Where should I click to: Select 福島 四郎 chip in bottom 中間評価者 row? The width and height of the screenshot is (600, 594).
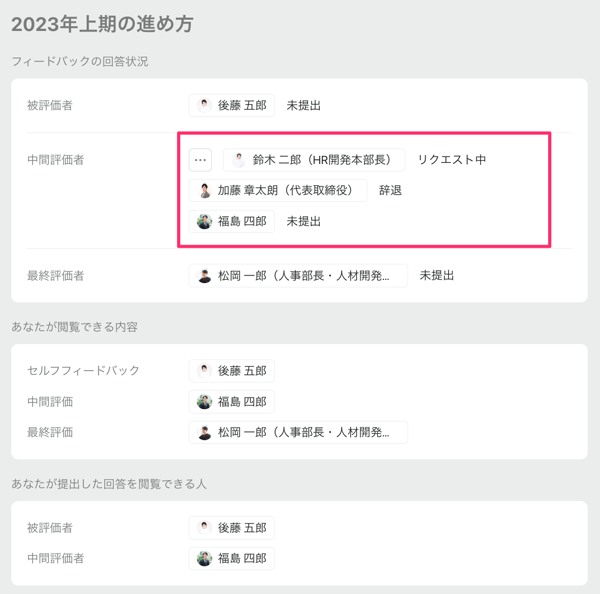click(x=232, y=559)
